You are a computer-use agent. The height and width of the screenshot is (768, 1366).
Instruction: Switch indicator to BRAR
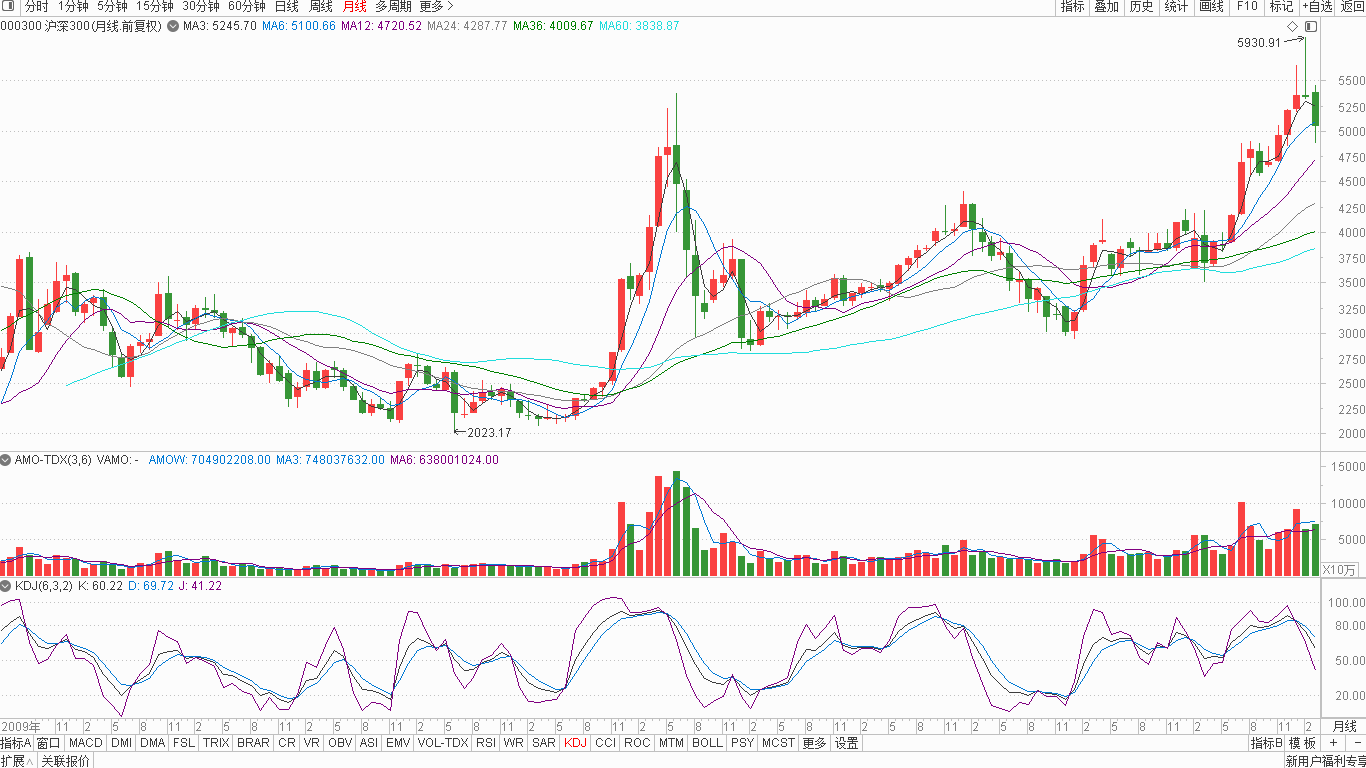253,743
